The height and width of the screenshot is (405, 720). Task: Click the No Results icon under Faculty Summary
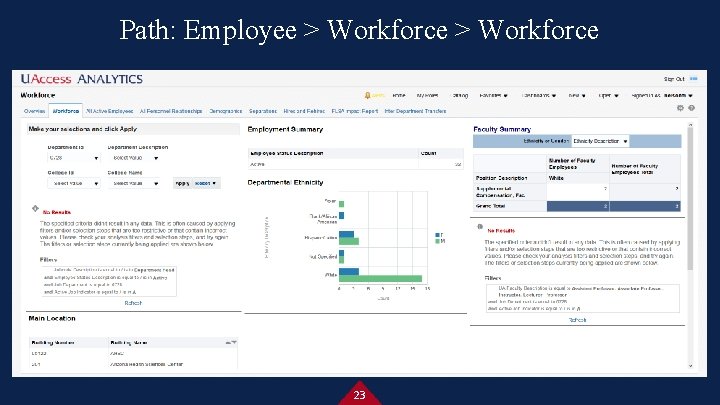tap(480, 227)
